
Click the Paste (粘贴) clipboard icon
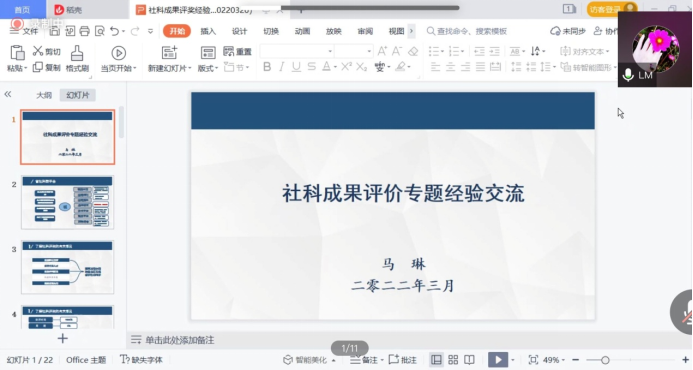[x=17, y=53]
